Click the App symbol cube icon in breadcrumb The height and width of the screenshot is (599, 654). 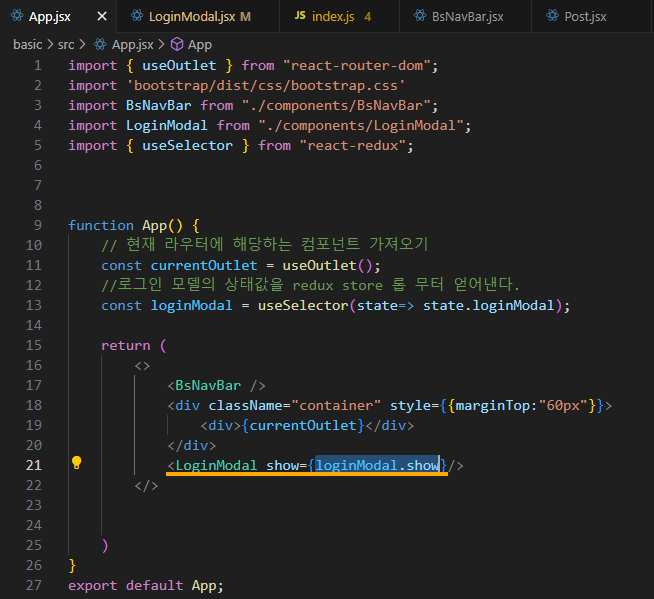pos(177,44)
